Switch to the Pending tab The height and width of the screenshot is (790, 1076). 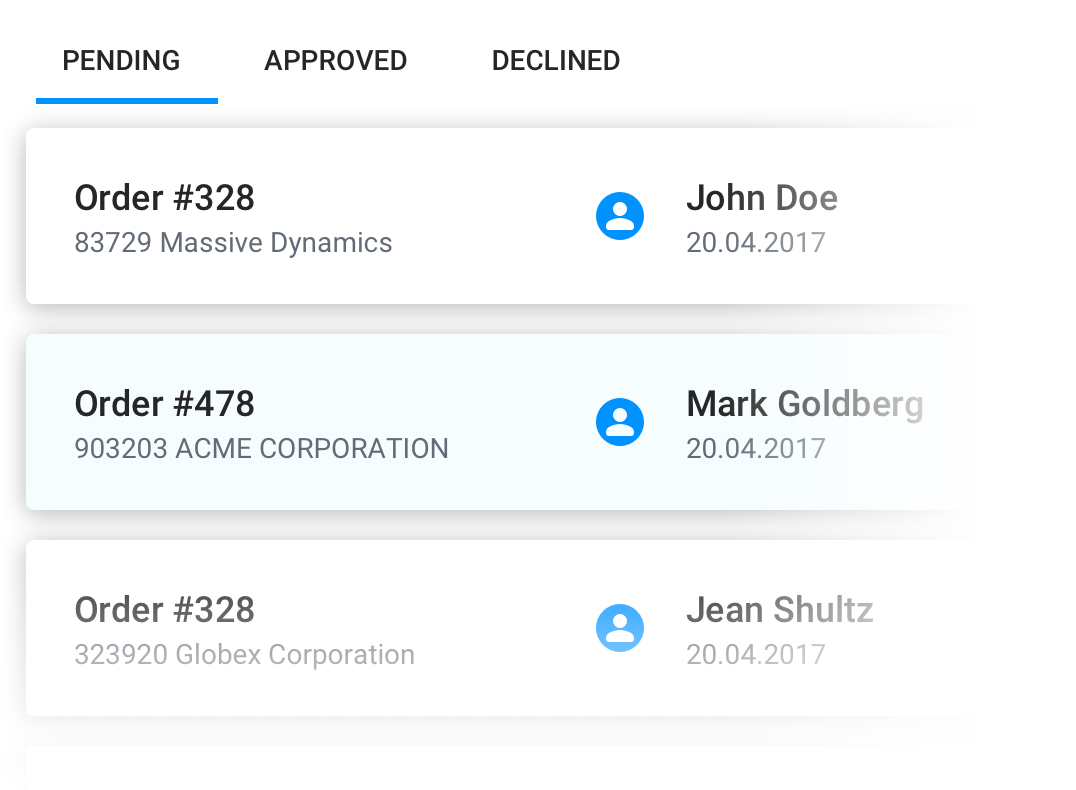point(121,61)
